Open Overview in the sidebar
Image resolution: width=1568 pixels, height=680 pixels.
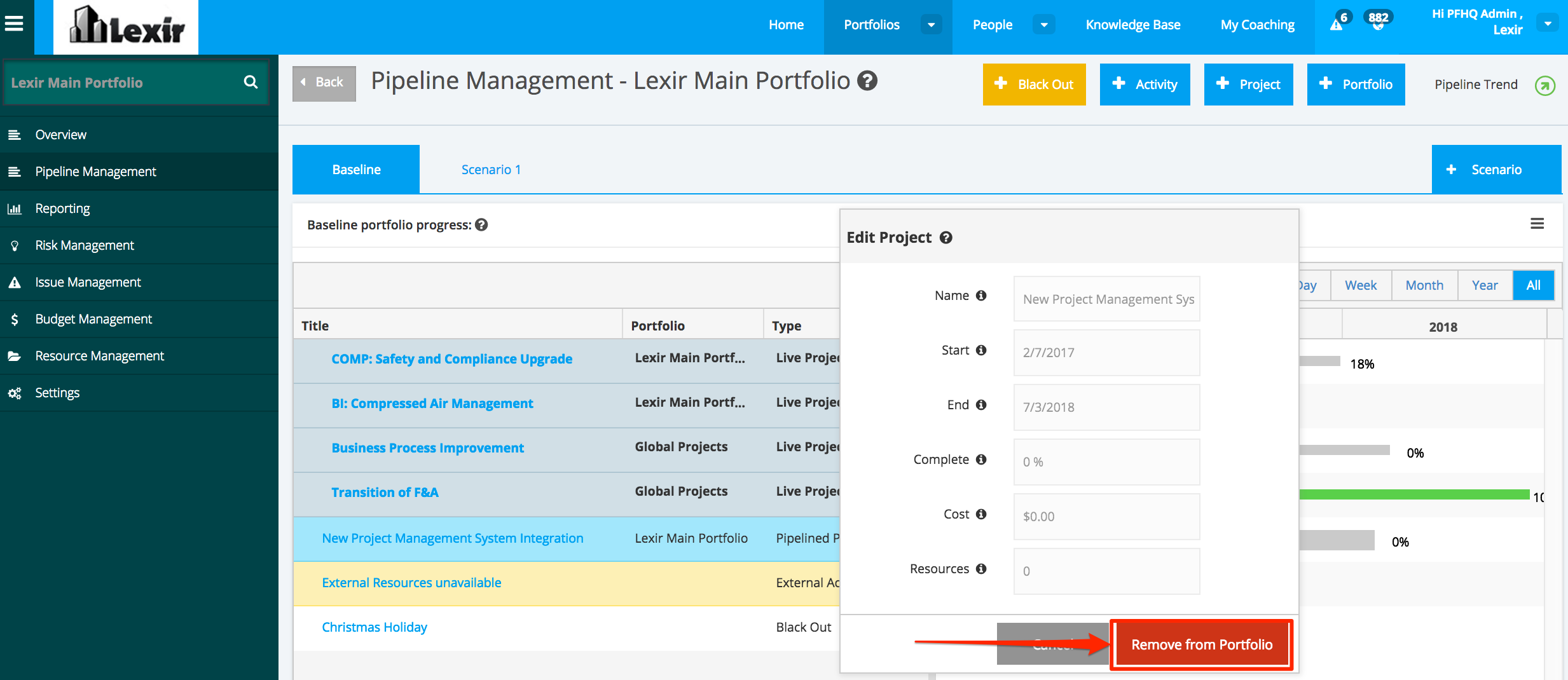tap(139, 135)
